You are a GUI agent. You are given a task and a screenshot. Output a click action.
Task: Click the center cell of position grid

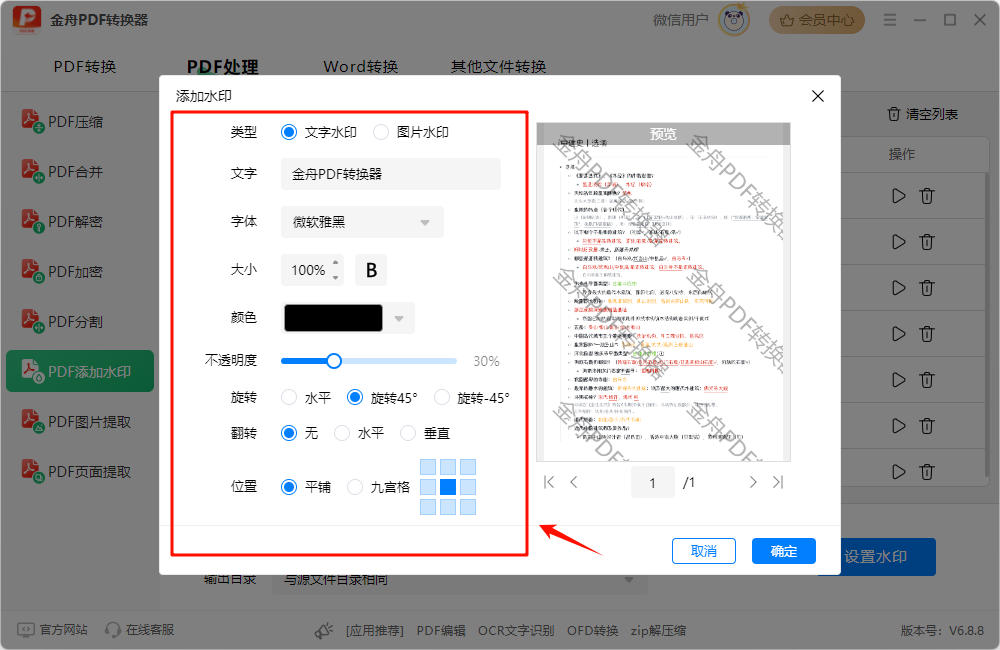pyautogui.click(x=448, y=487)
